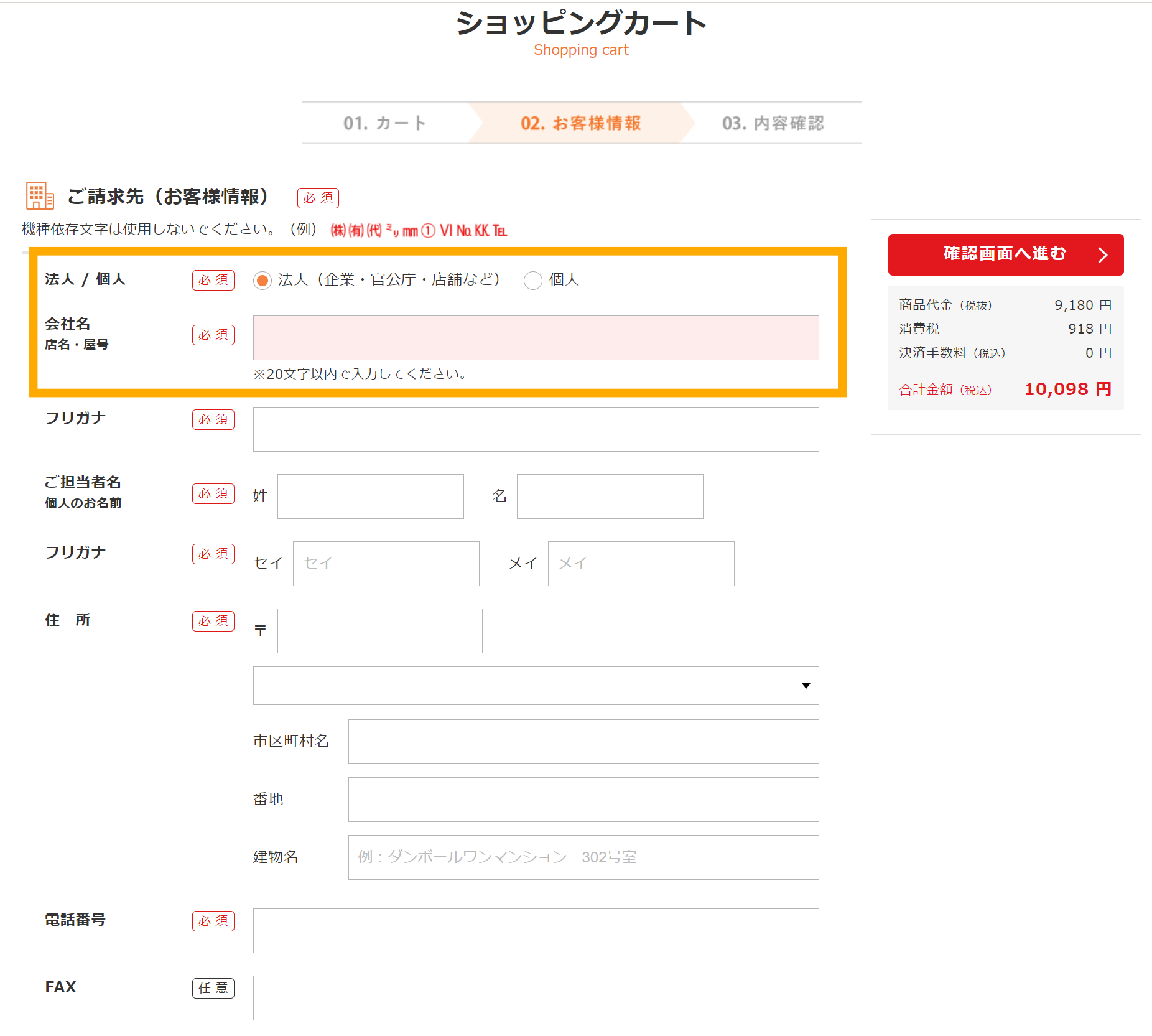The height and width of the screenshot is (1036, 1152).
Task: Select step 02. お客様情報
Action: 581,123
